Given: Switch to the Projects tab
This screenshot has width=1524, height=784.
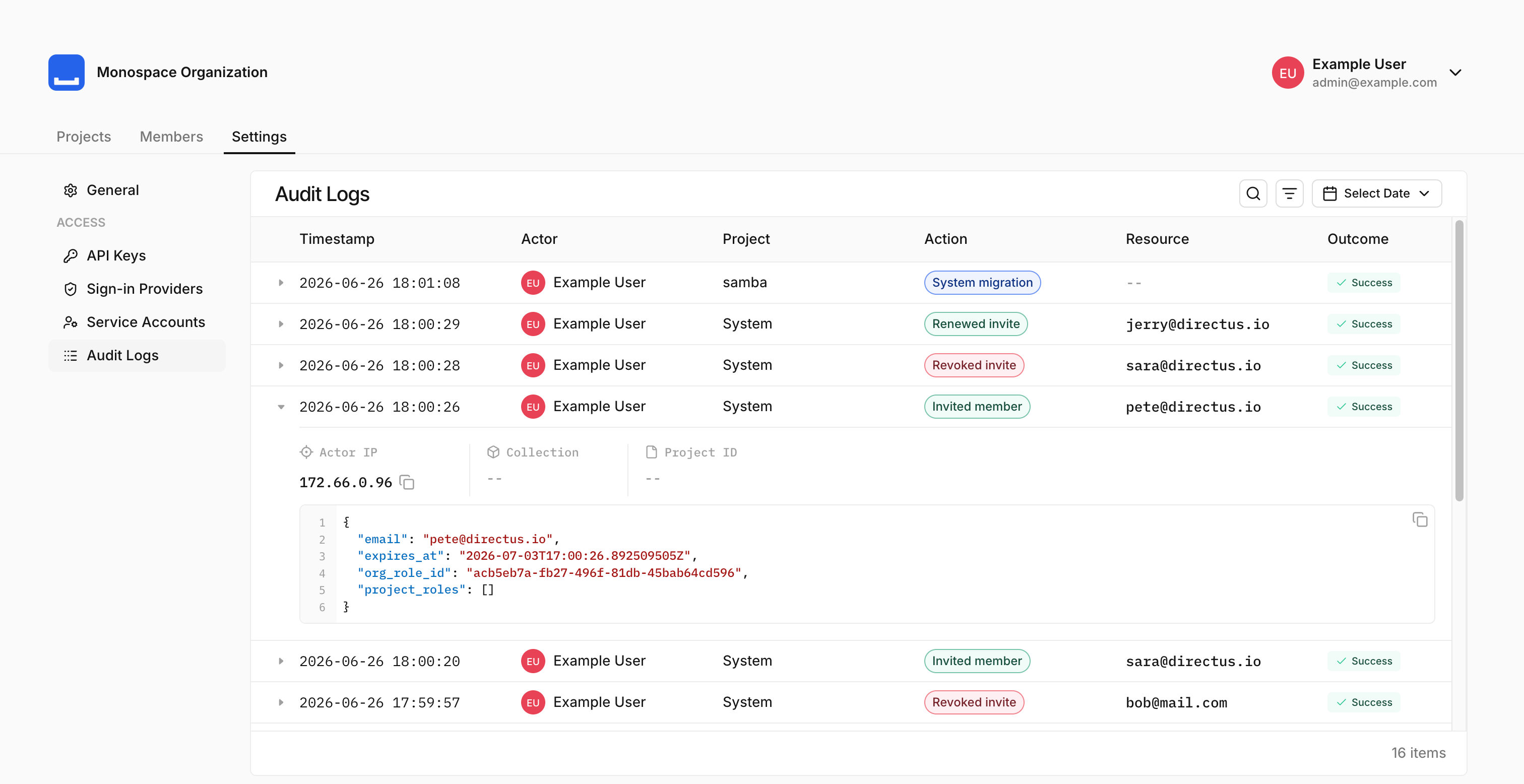Looking at the screenshot, I should [84, 137].
